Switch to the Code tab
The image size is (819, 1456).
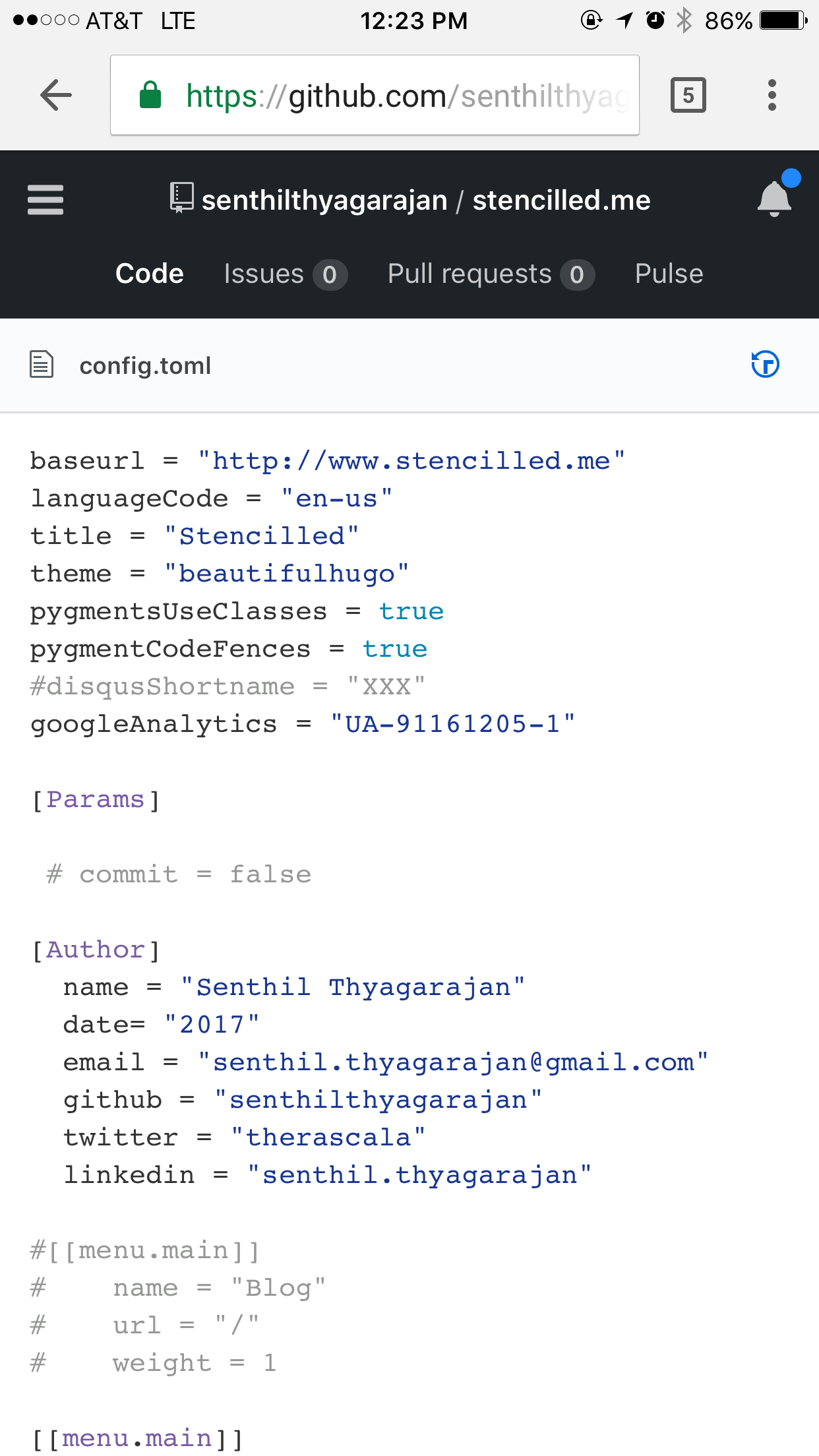coord(150,274)
